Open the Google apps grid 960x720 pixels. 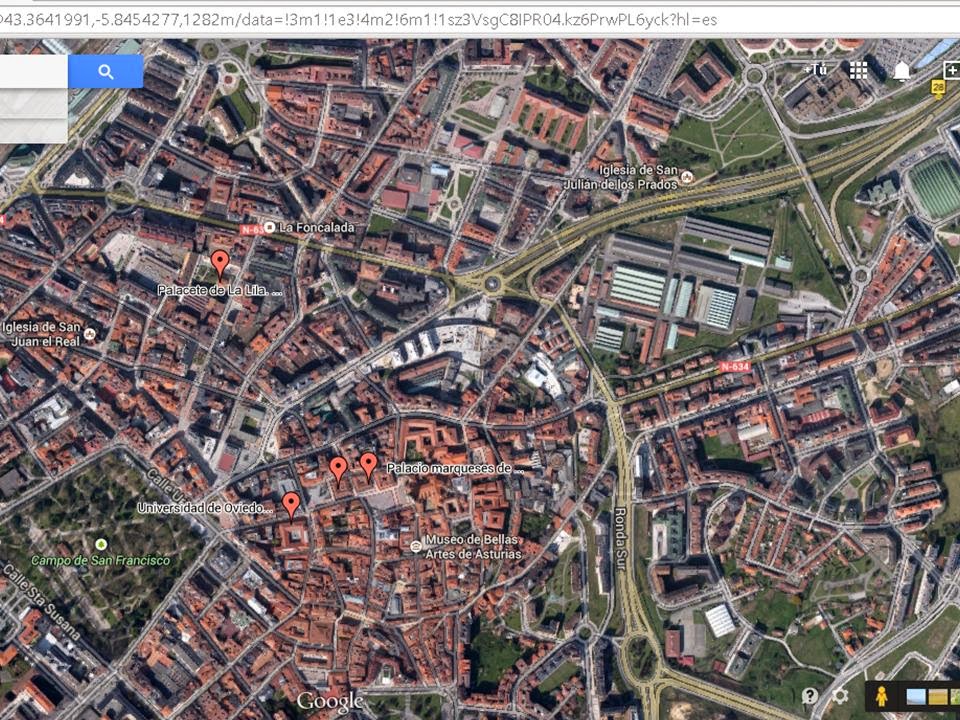tap(858, 71)
